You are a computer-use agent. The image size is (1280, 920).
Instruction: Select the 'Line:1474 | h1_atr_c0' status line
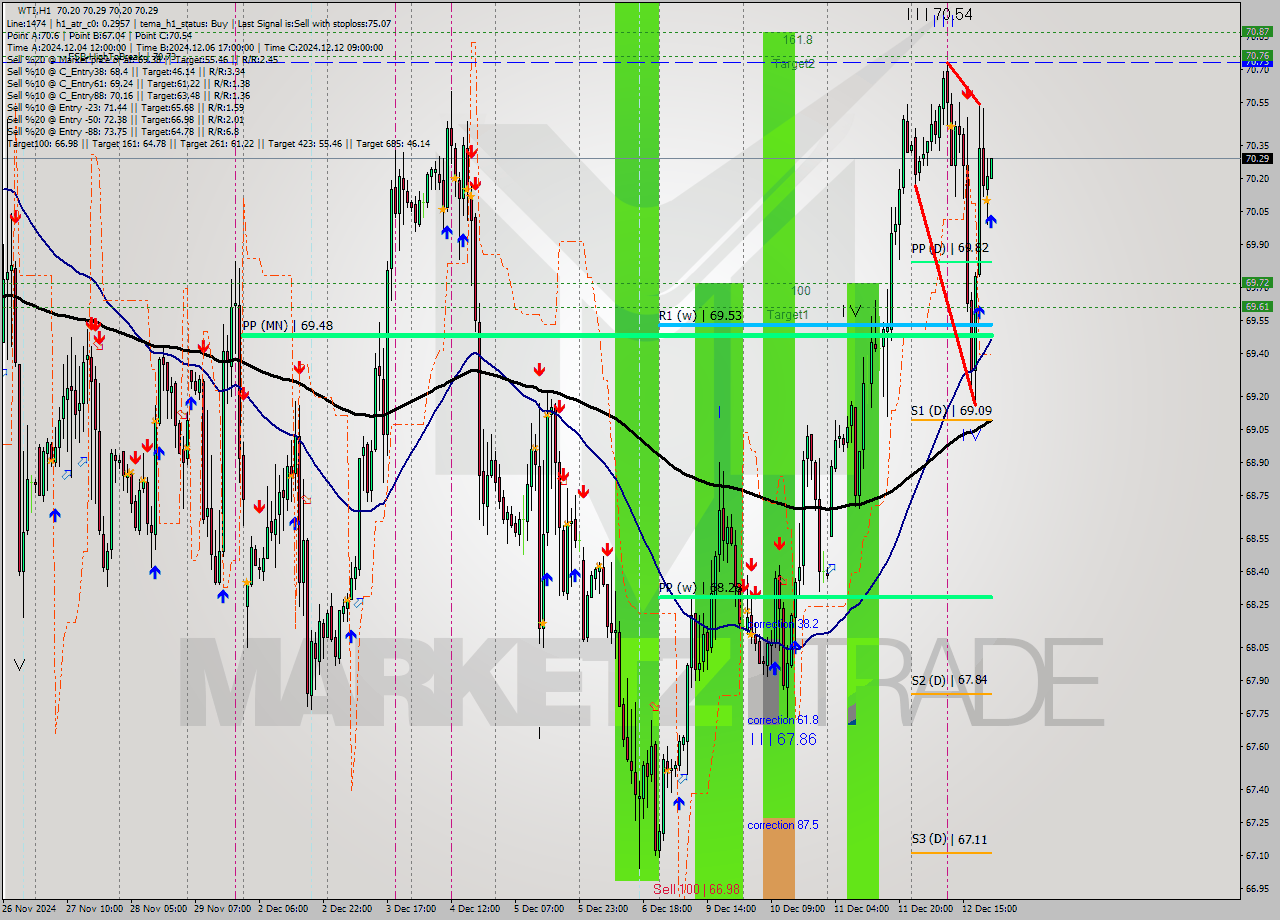[199, 23]
